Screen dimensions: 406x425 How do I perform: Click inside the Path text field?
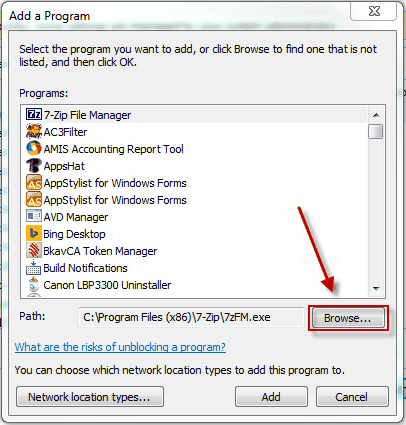192,317
